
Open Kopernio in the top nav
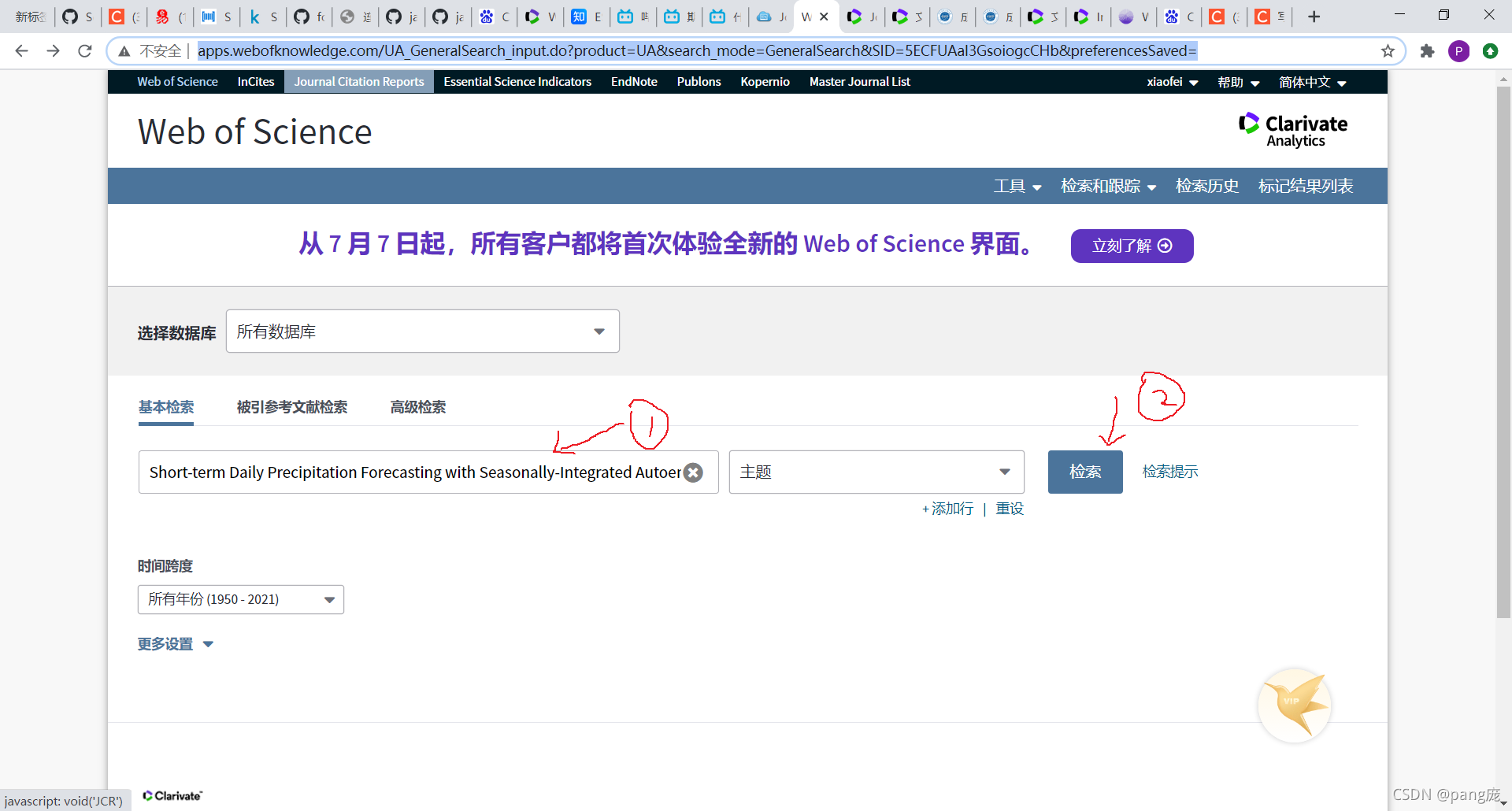point(765,82)
